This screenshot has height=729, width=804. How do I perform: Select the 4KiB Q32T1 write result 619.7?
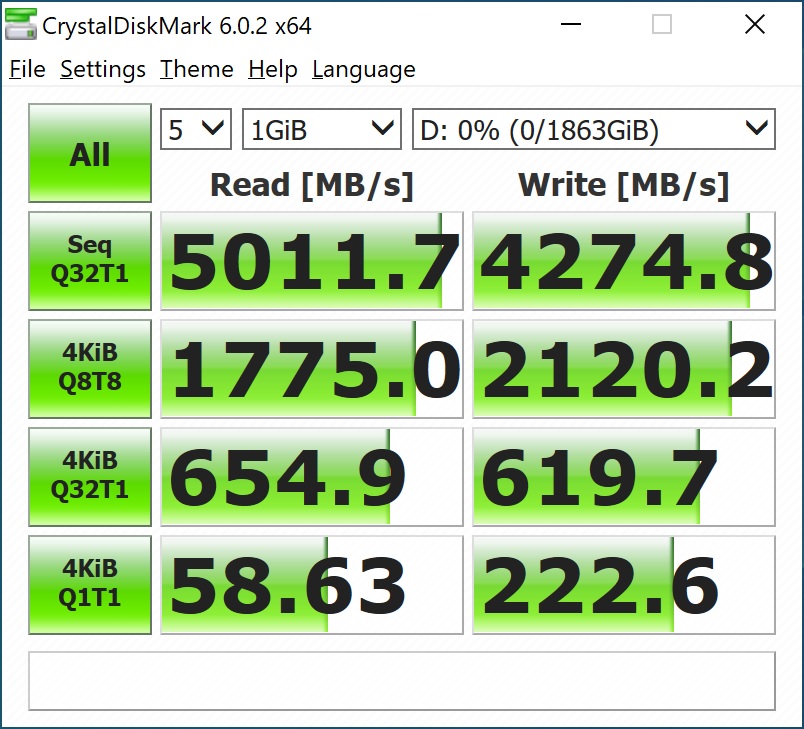click(x=624, y=477)
